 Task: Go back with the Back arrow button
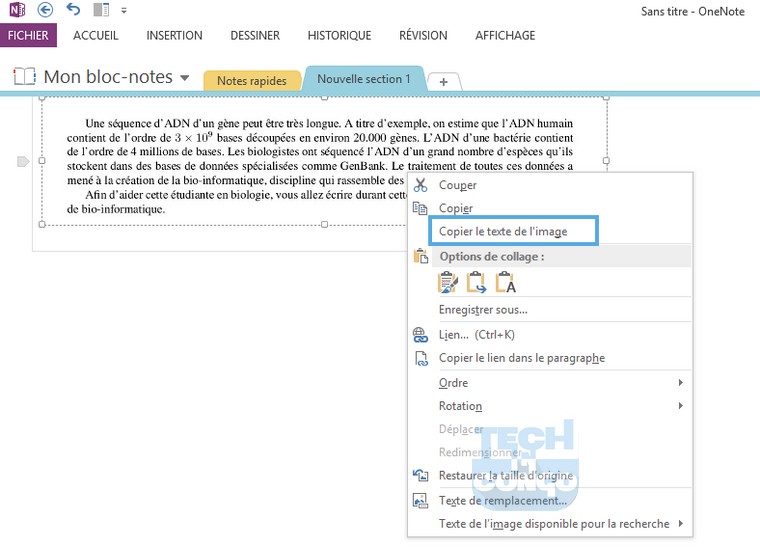tap(46, 10)
